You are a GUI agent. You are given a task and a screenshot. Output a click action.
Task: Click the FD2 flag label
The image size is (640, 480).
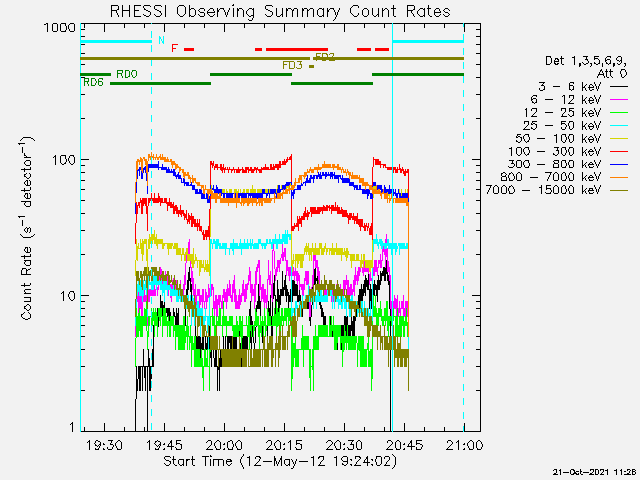pyautogui.click(x=325, y=57)
